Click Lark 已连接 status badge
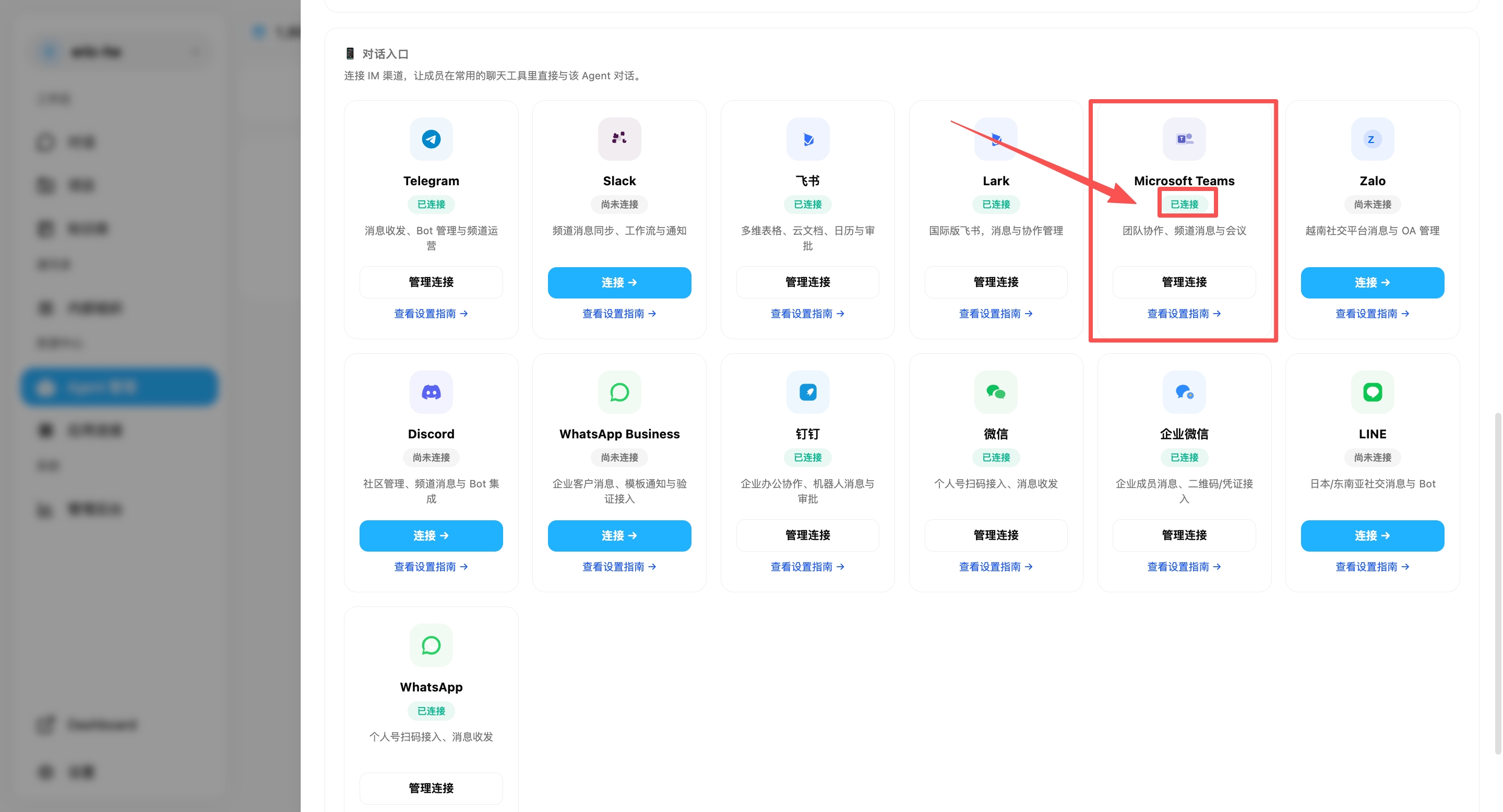 coord(996,204)
